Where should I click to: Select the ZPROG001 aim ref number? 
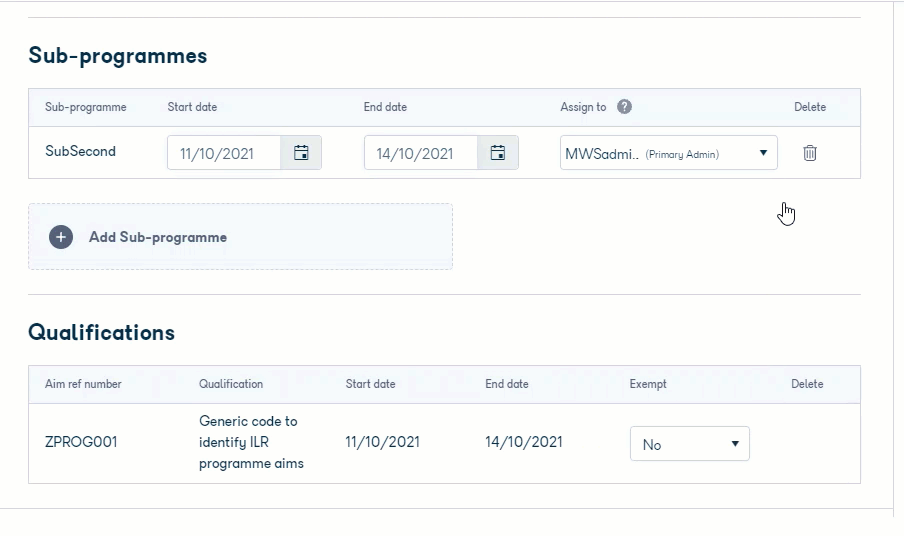[x=81, y=442]
